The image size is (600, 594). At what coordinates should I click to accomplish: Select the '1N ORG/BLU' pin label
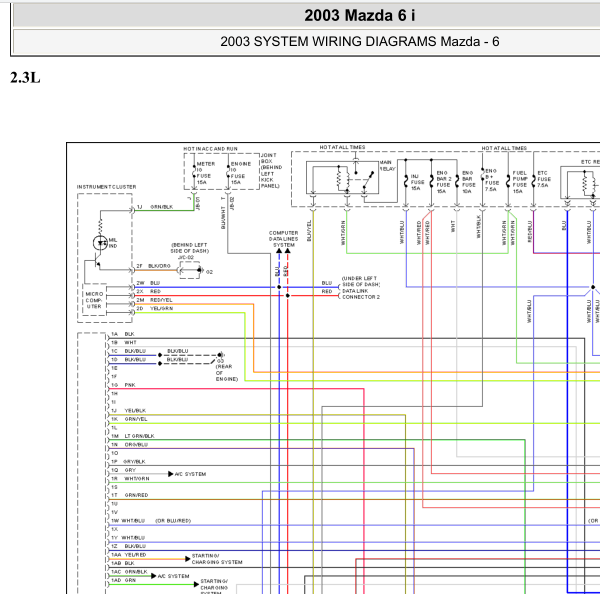pos(129,444)
